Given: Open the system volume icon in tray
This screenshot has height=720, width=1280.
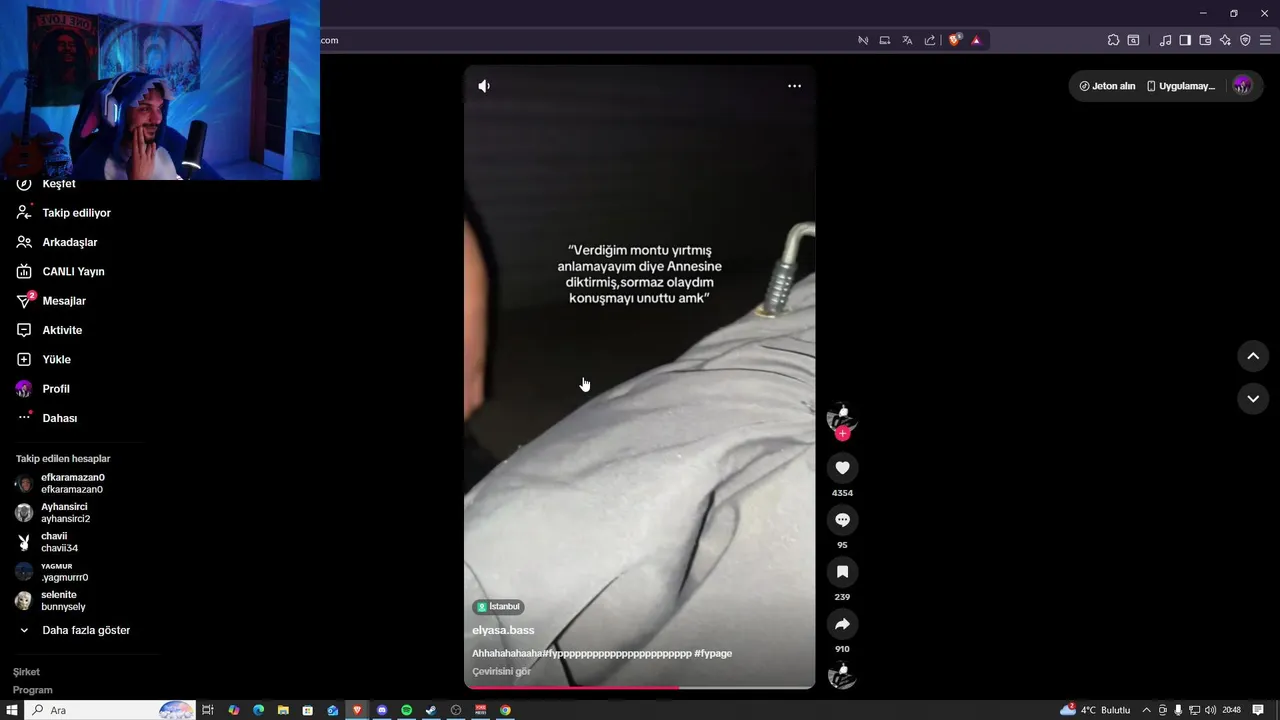Looking at the screenshot, I should (x=1211, y=710).
